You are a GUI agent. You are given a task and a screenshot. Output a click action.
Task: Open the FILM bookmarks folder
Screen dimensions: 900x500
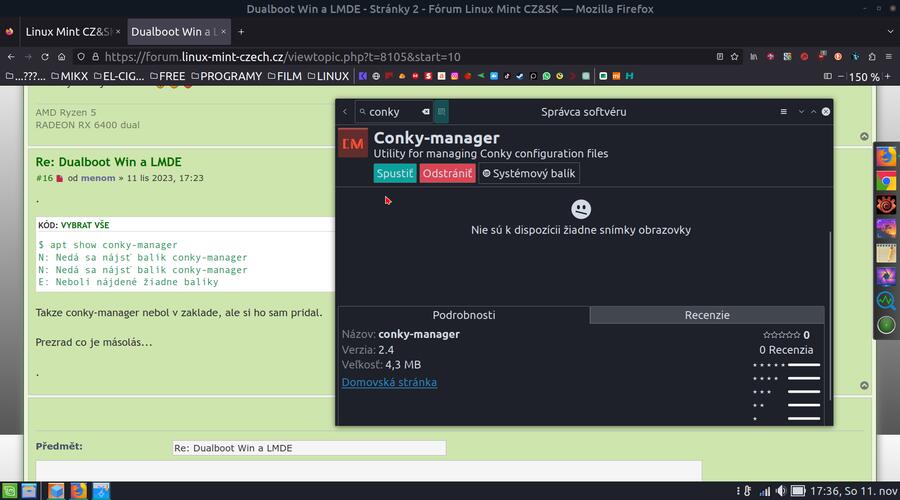pos(283,76)
